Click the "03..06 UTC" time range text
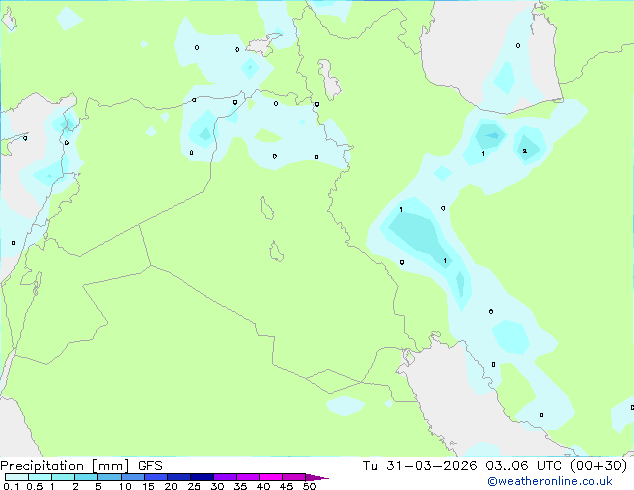The width and height of the screenshot is (634, 490). pos(523,466)
